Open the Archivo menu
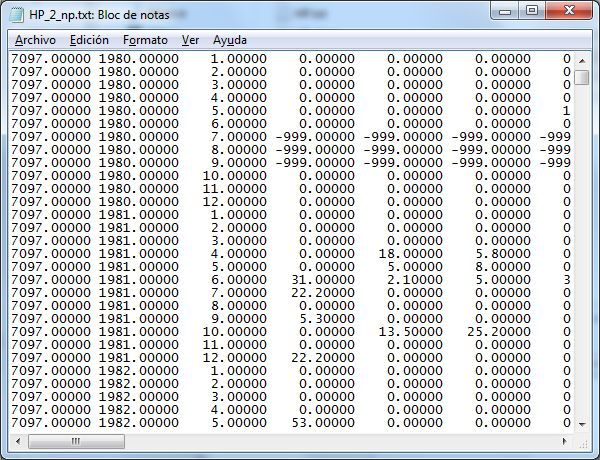 click(x=35, y=40)
